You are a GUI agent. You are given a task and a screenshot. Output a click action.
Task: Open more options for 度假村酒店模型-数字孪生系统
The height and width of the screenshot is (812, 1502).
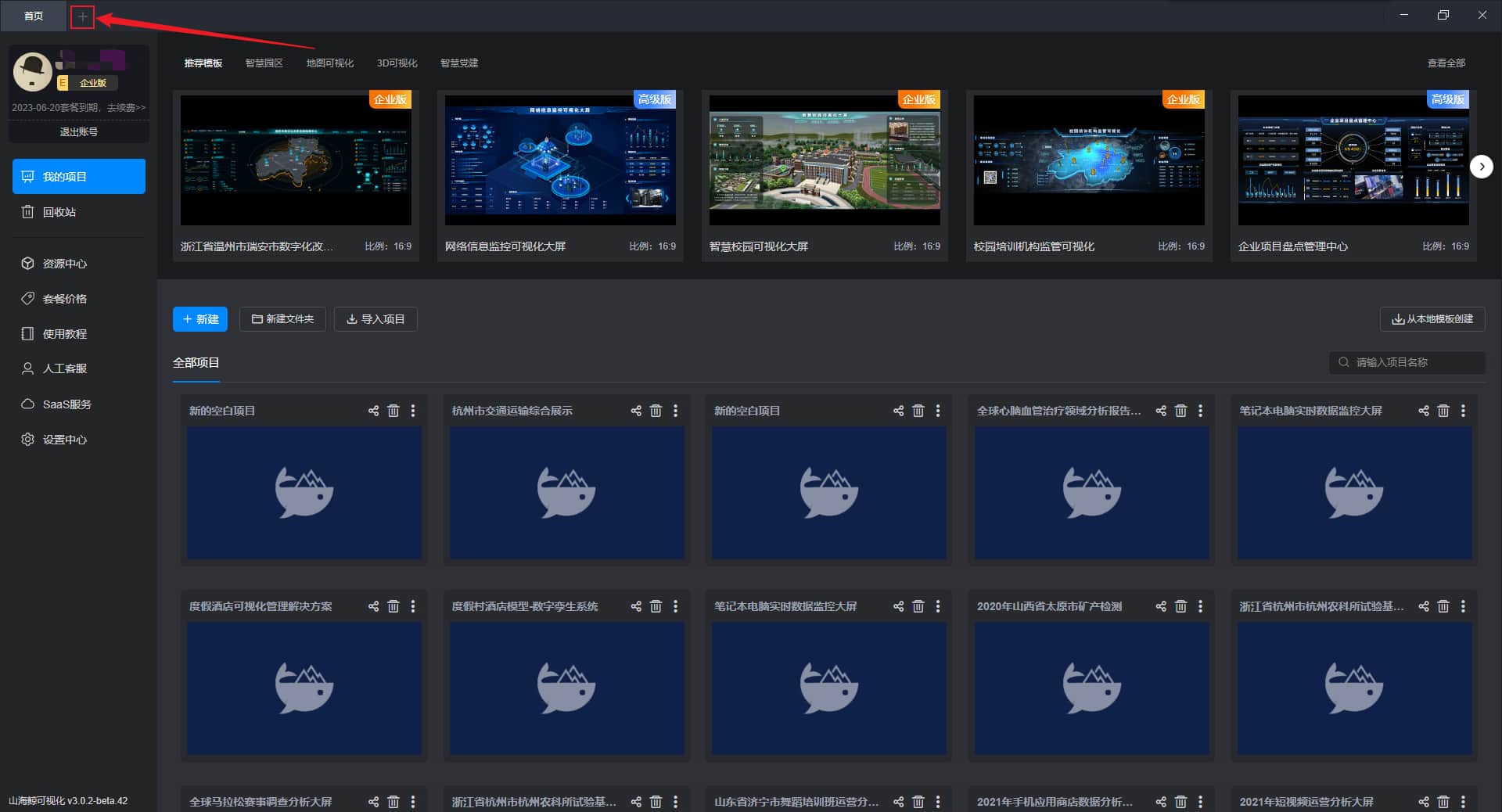pyautogui.click(x=675, y=606)
